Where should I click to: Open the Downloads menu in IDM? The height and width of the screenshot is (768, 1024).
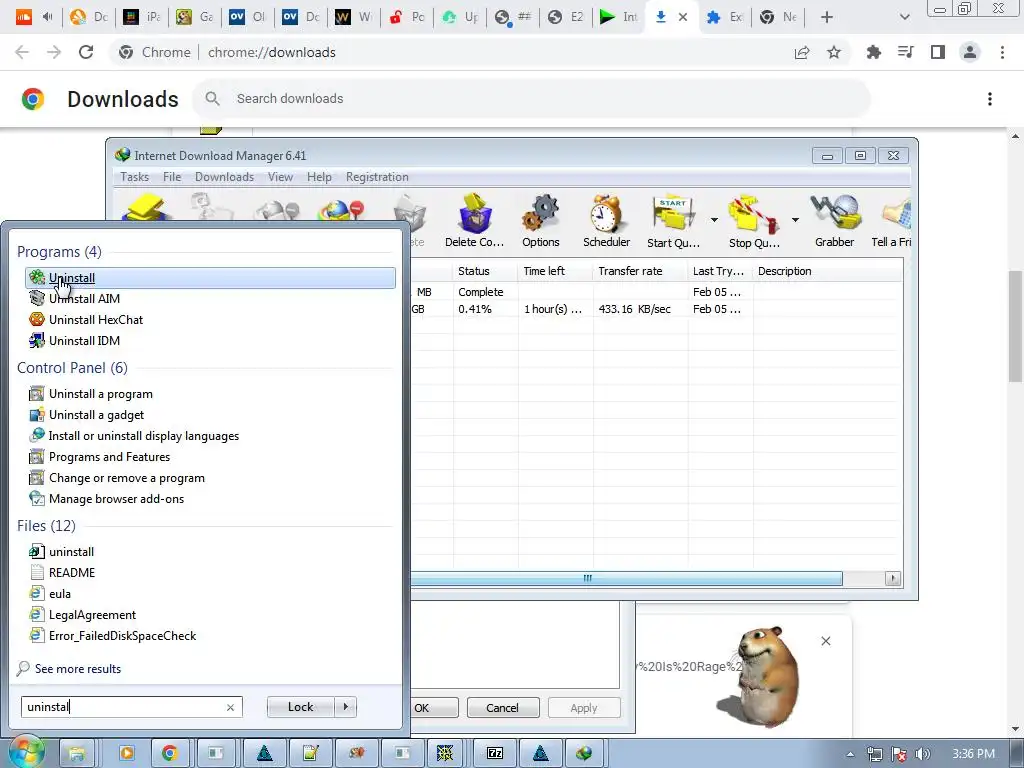click(224, 177)
